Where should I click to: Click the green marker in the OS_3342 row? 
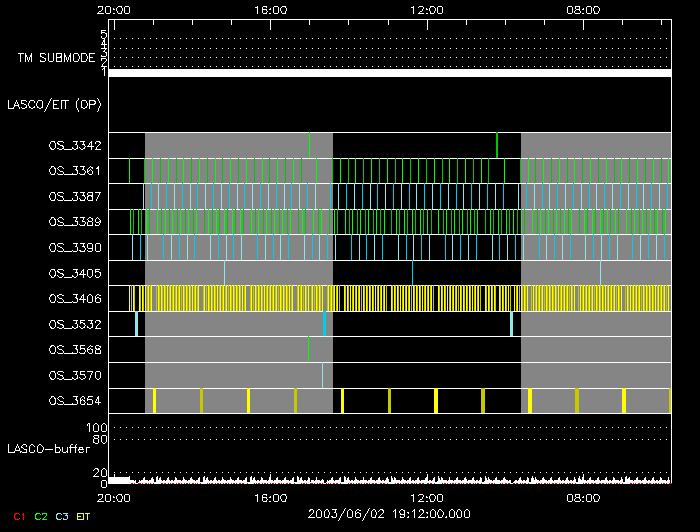pyautogui.click(x=497, y=145)
